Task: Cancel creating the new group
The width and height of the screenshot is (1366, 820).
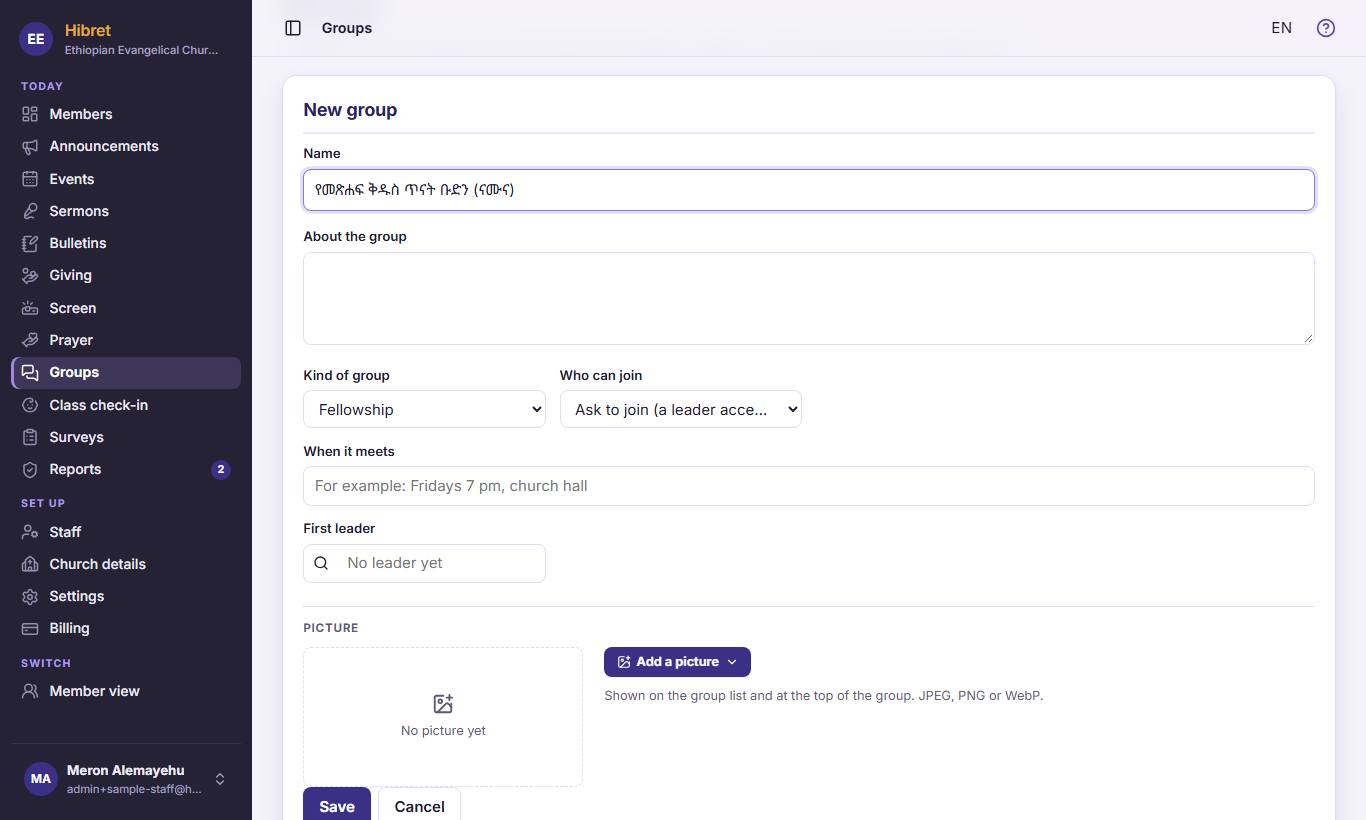Action: click(419, 806)
